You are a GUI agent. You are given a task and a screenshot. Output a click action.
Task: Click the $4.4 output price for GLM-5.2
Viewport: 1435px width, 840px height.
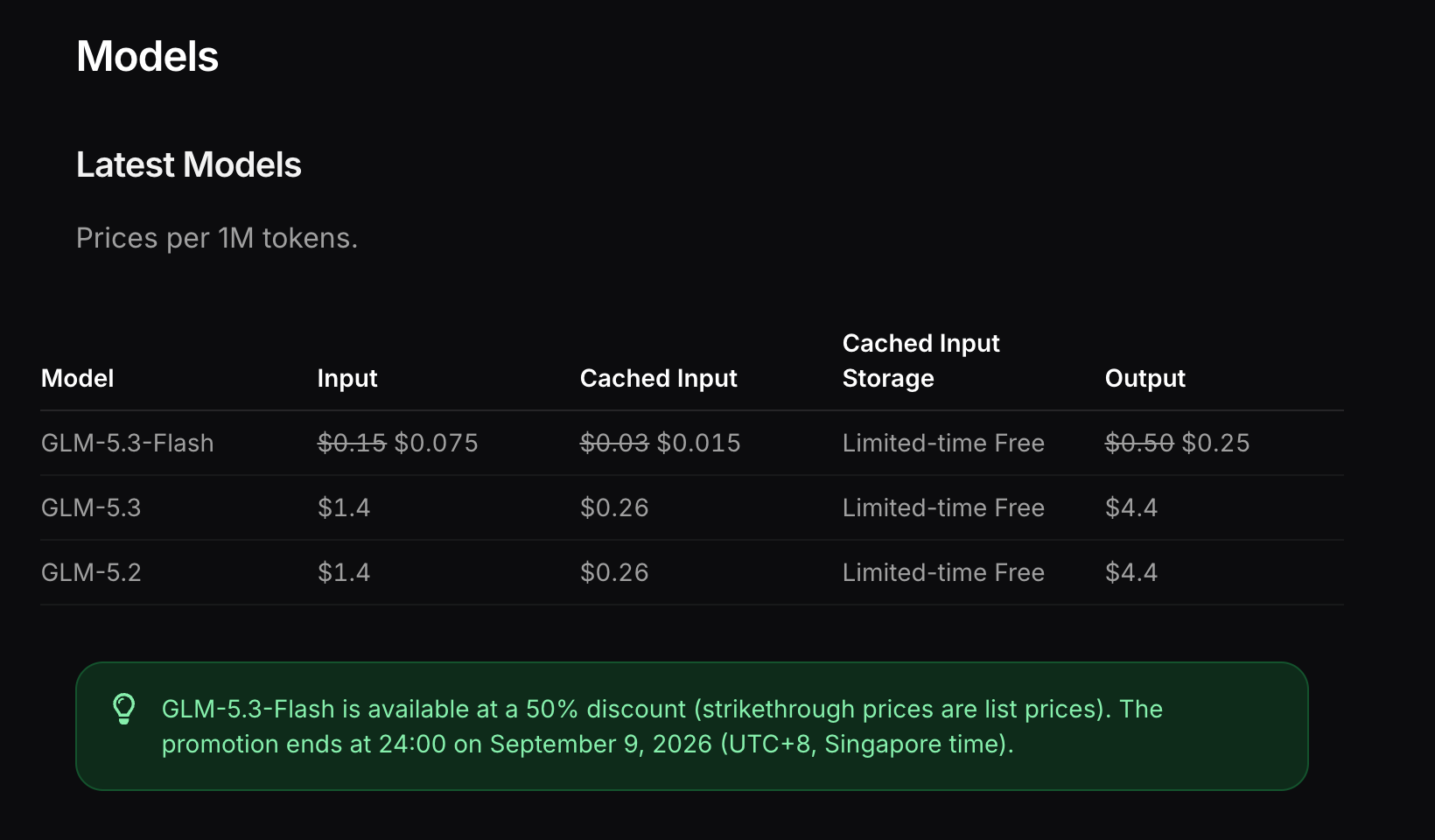pyautogui.click(x=1130, y=572)
